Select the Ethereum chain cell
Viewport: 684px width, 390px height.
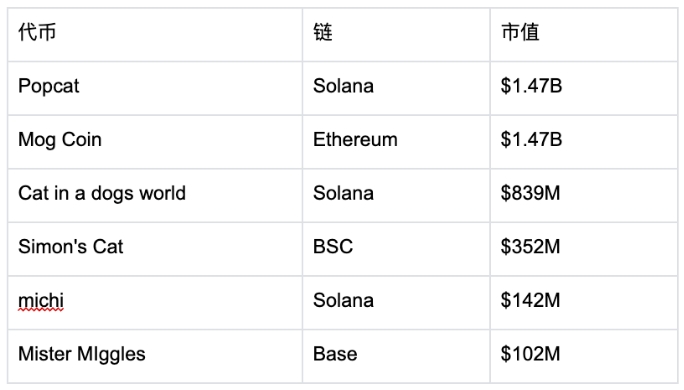(396, 142)
